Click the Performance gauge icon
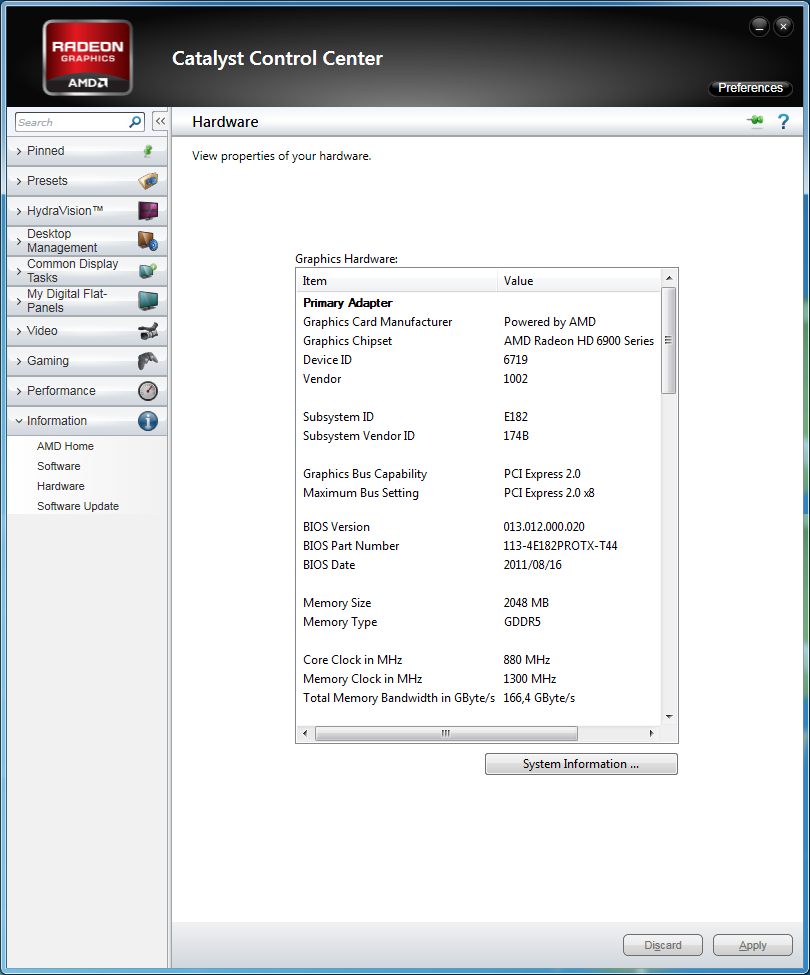Viewport: 810px width, 975px height. click(x=148, y=390)
